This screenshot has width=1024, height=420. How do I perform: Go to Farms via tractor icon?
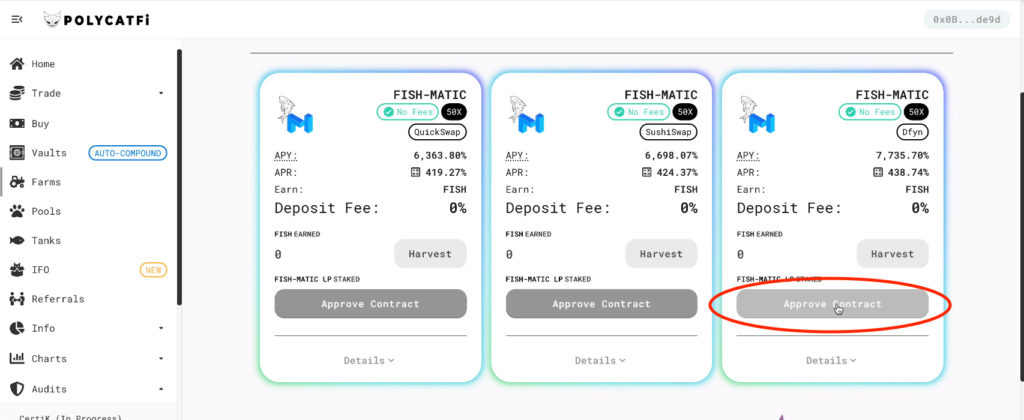(17, 182)
